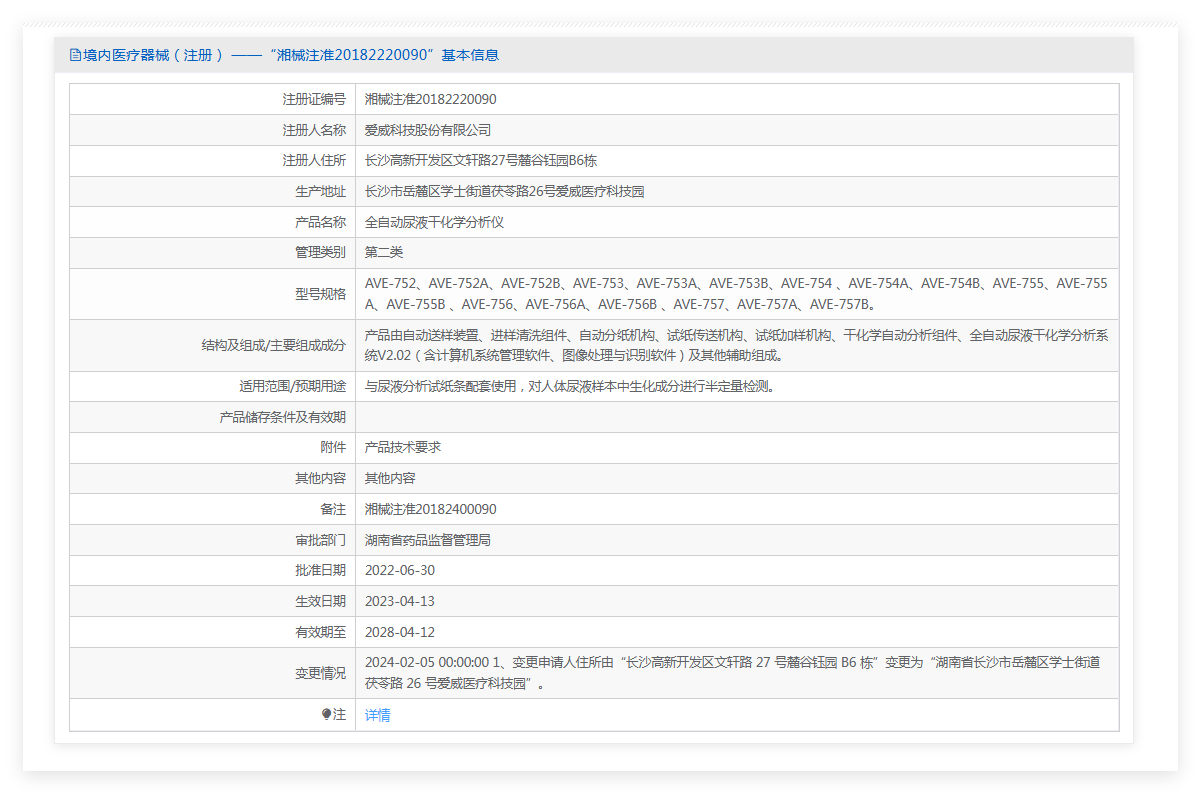1201x794 pixels.
Task: Select effective date 2023-04-13
Action: [x=400, y=601]
